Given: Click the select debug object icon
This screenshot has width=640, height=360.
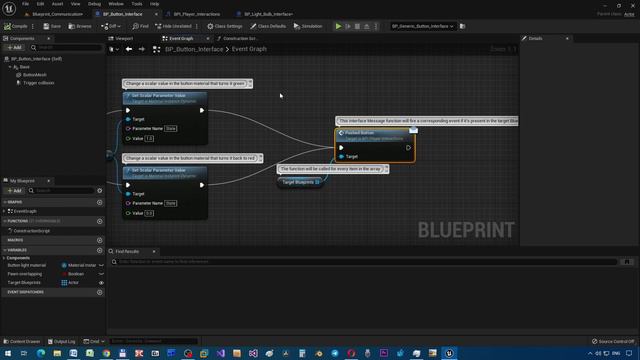Looking at the screenshot, I should (x=462, y=26).
